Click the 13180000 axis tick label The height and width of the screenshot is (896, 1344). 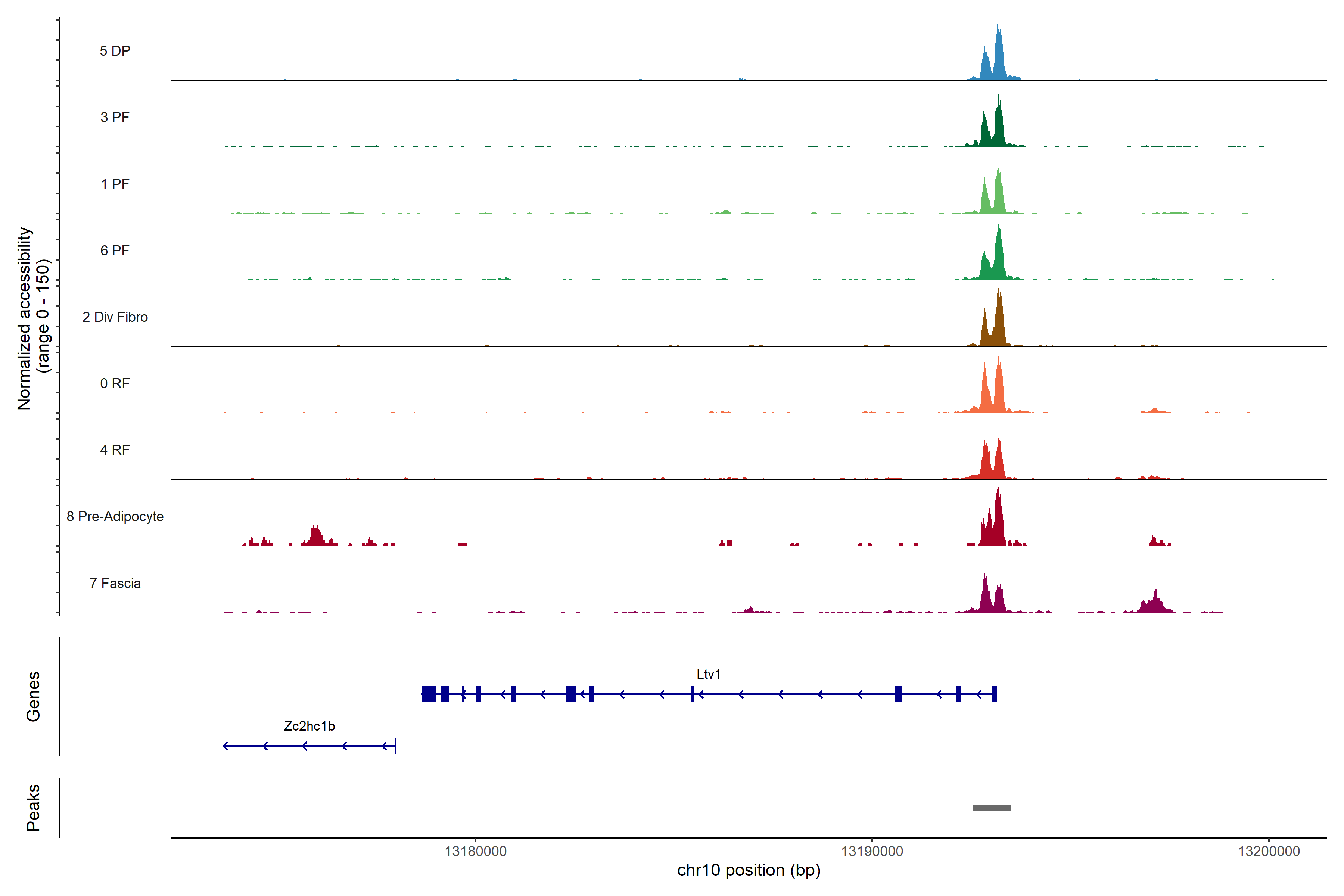click(x=475, y=852)
